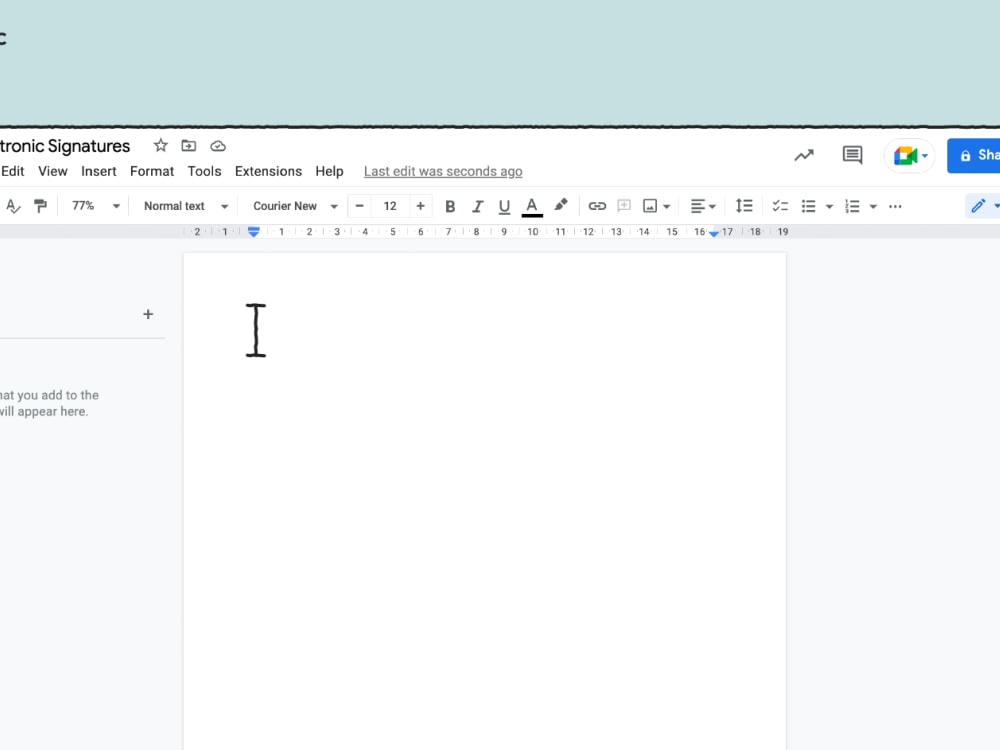Click the left indent marker on ruler
Image resolution: width=1000 pixels, height=750 pixels.
[x=254, y=232]
